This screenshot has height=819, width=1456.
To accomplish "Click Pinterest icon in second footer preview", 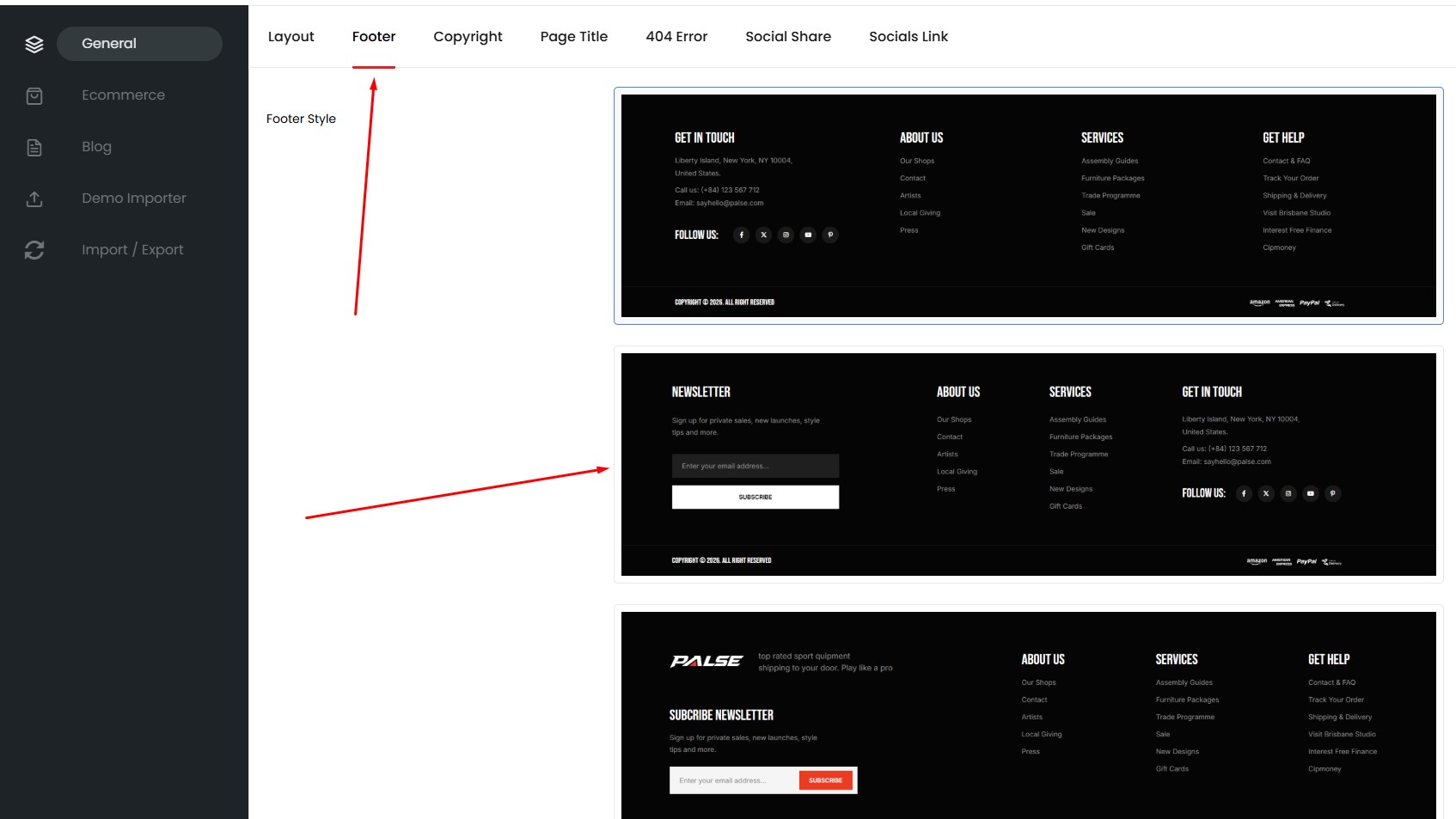I will pyautogui.click(x=1332, y=493).
